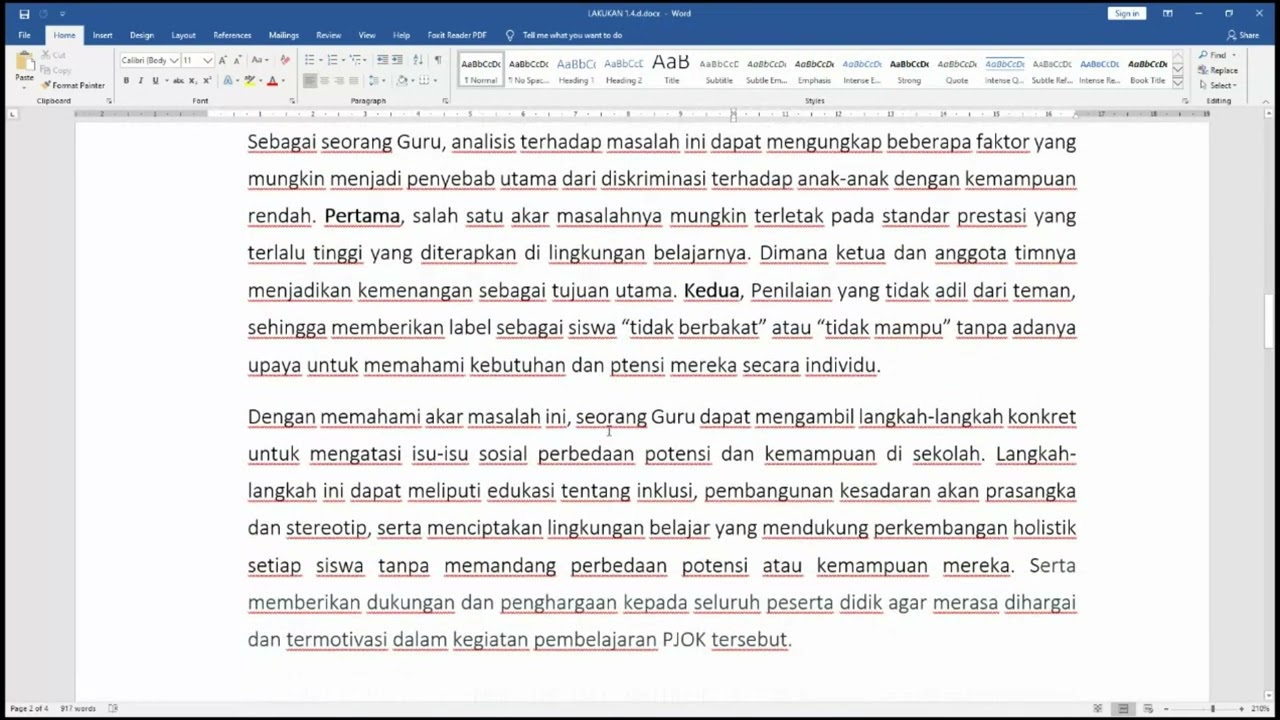Click the Ribbon Display Options icon

coord(1167,13)
